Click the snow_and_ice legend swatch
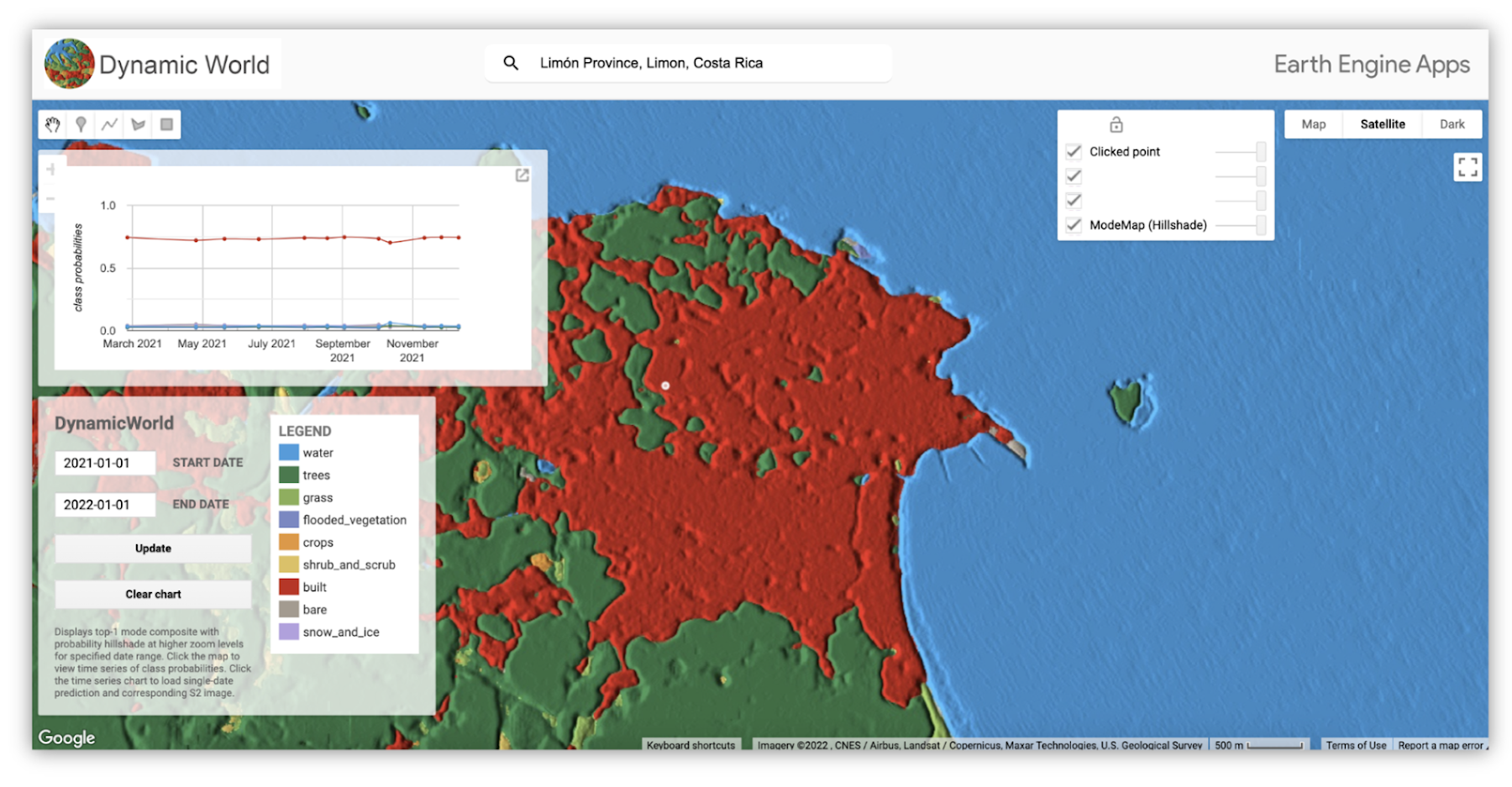 289,632
